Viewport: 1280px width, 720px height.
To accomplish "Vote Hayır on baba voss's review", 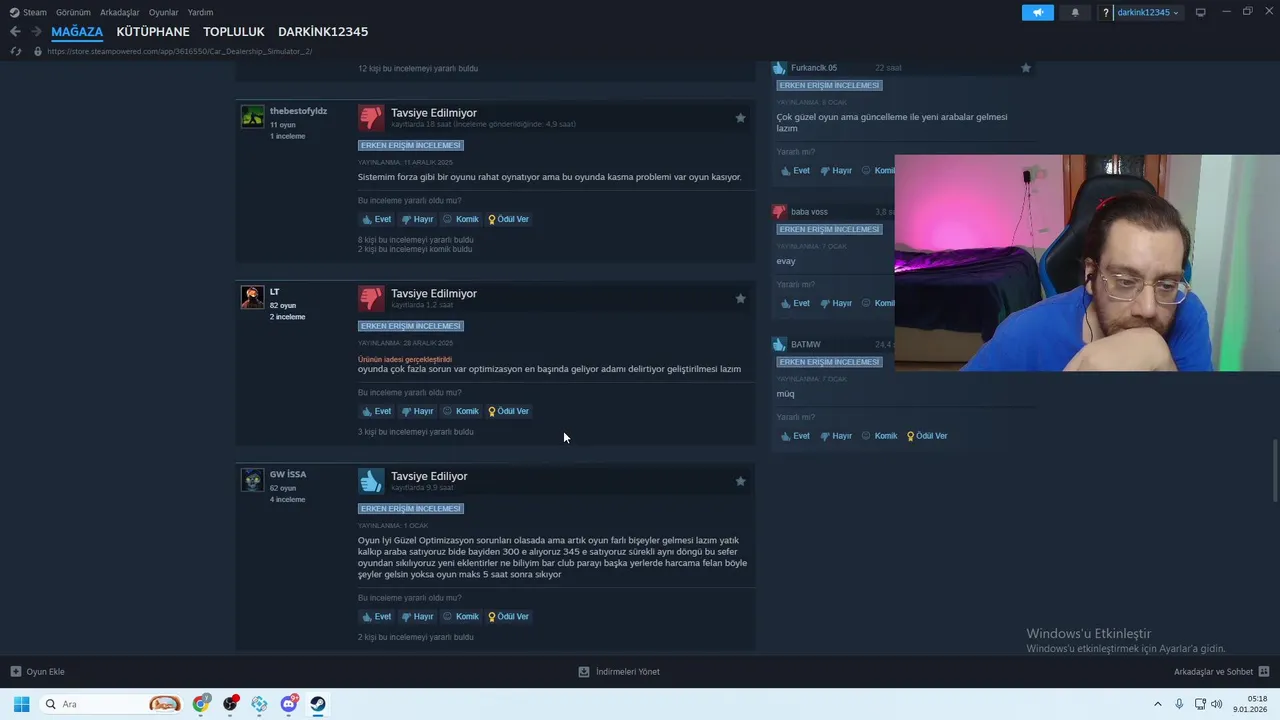I will (x=837, y=303).
